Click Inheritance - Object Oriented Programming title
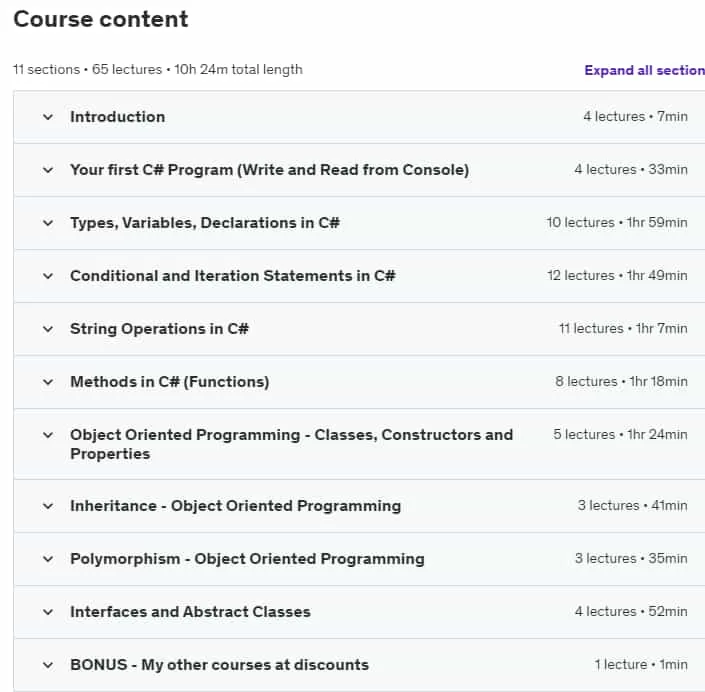The image size is (705, 692). pyautogui.click(x=236, y=506)
